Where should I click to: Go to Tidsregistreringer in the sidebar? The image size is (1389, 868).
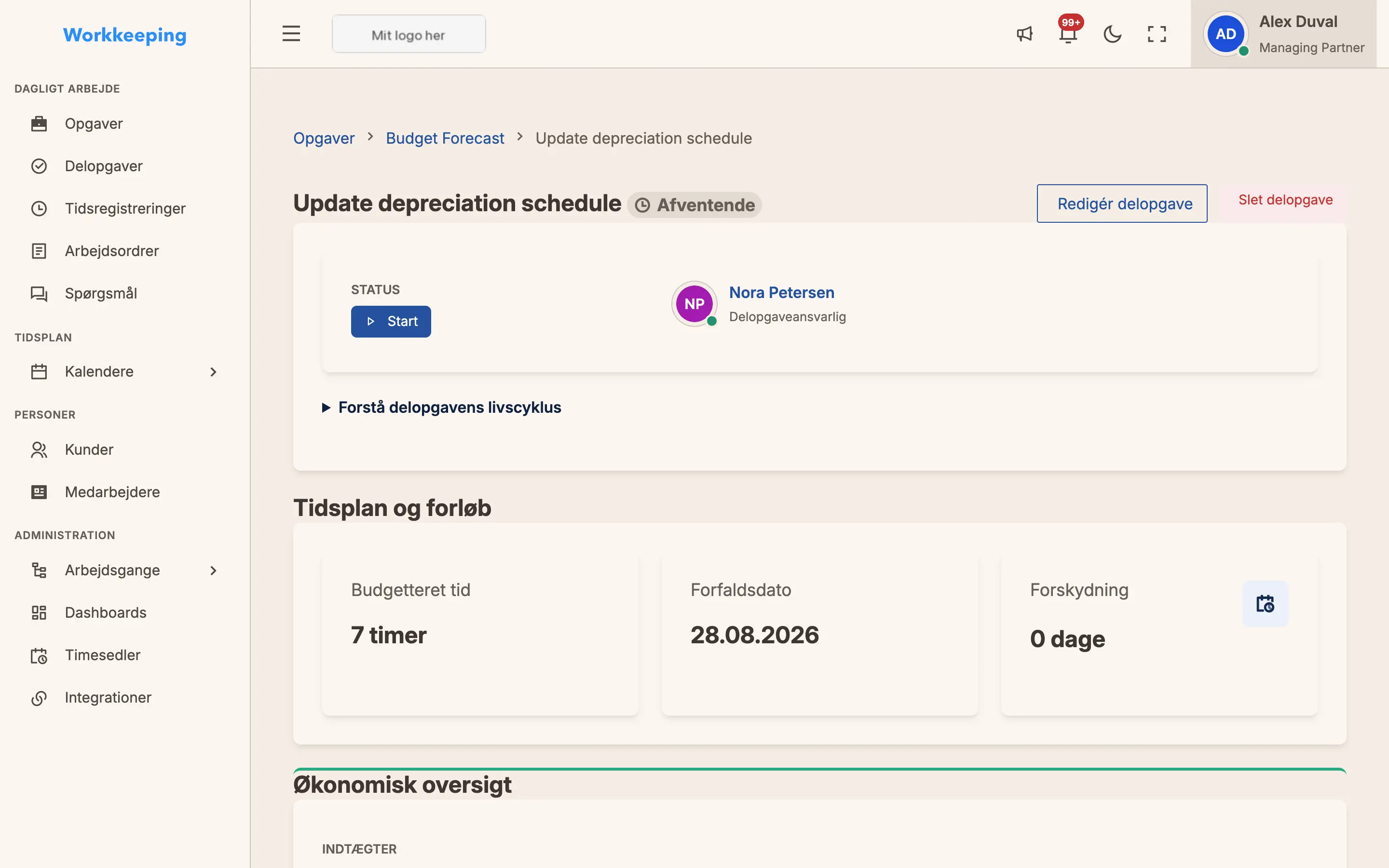tap(125, 209)
